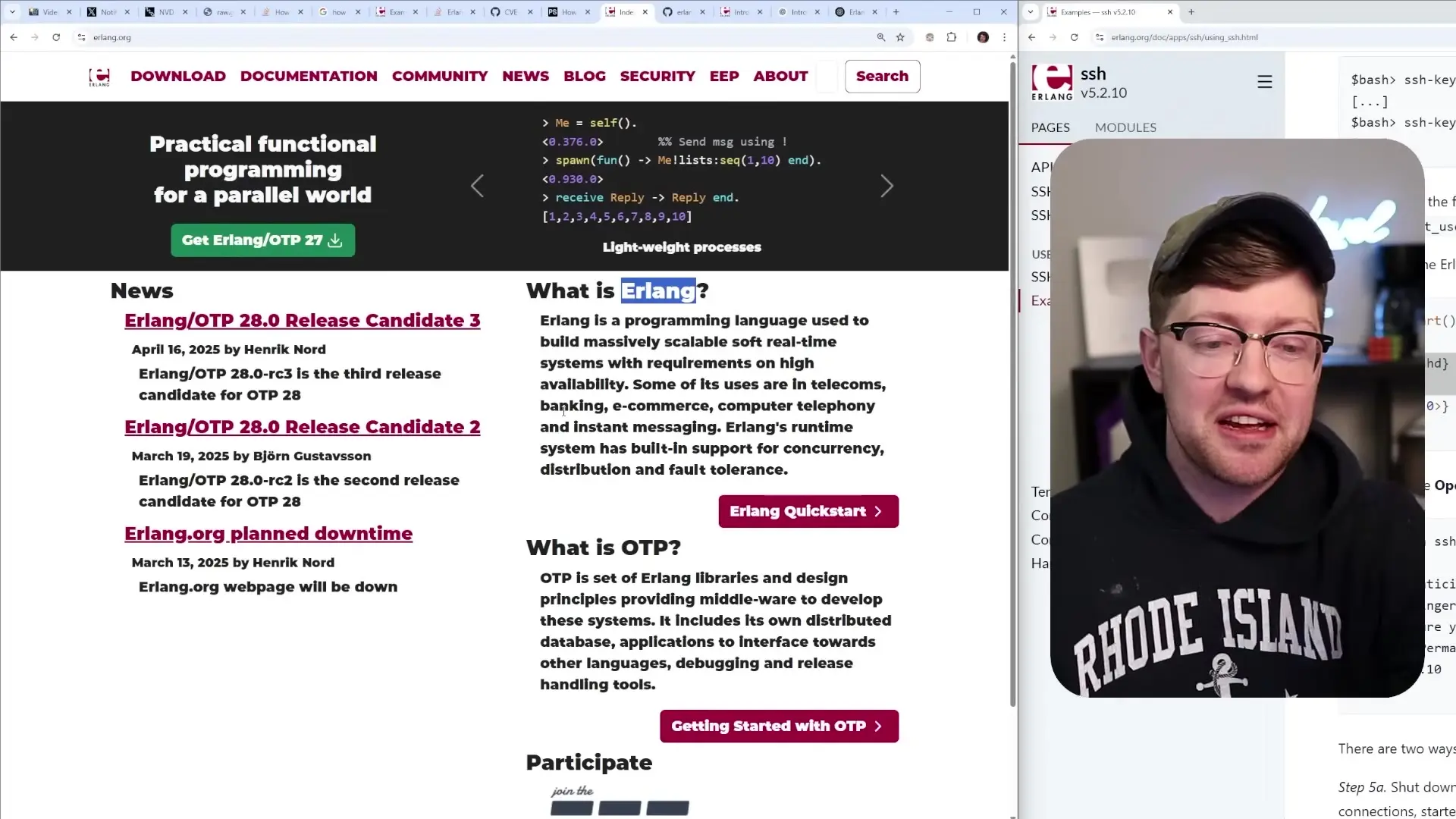This screenshot has height=819, width=1456.
Task: Click the 'Light-weight processes' caption
Action: pos(682,247)
